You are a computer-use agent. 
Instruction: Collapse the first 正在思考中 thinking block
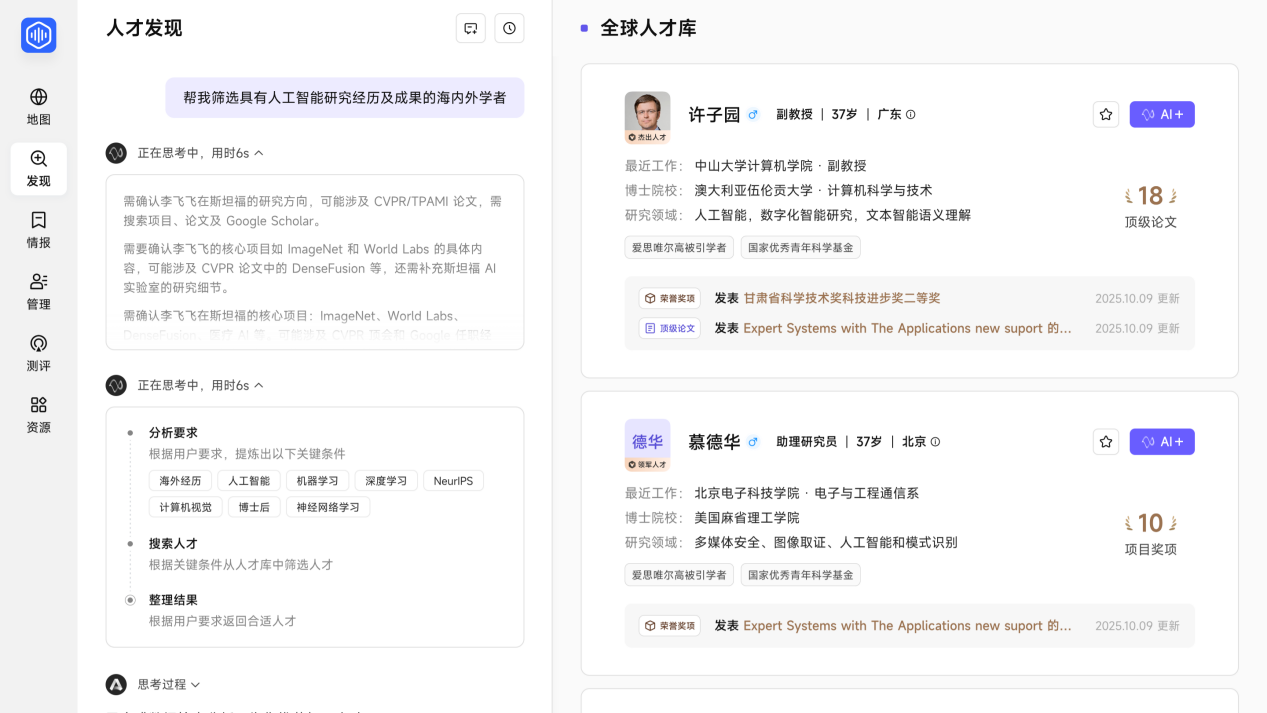[x=259, y=153]
